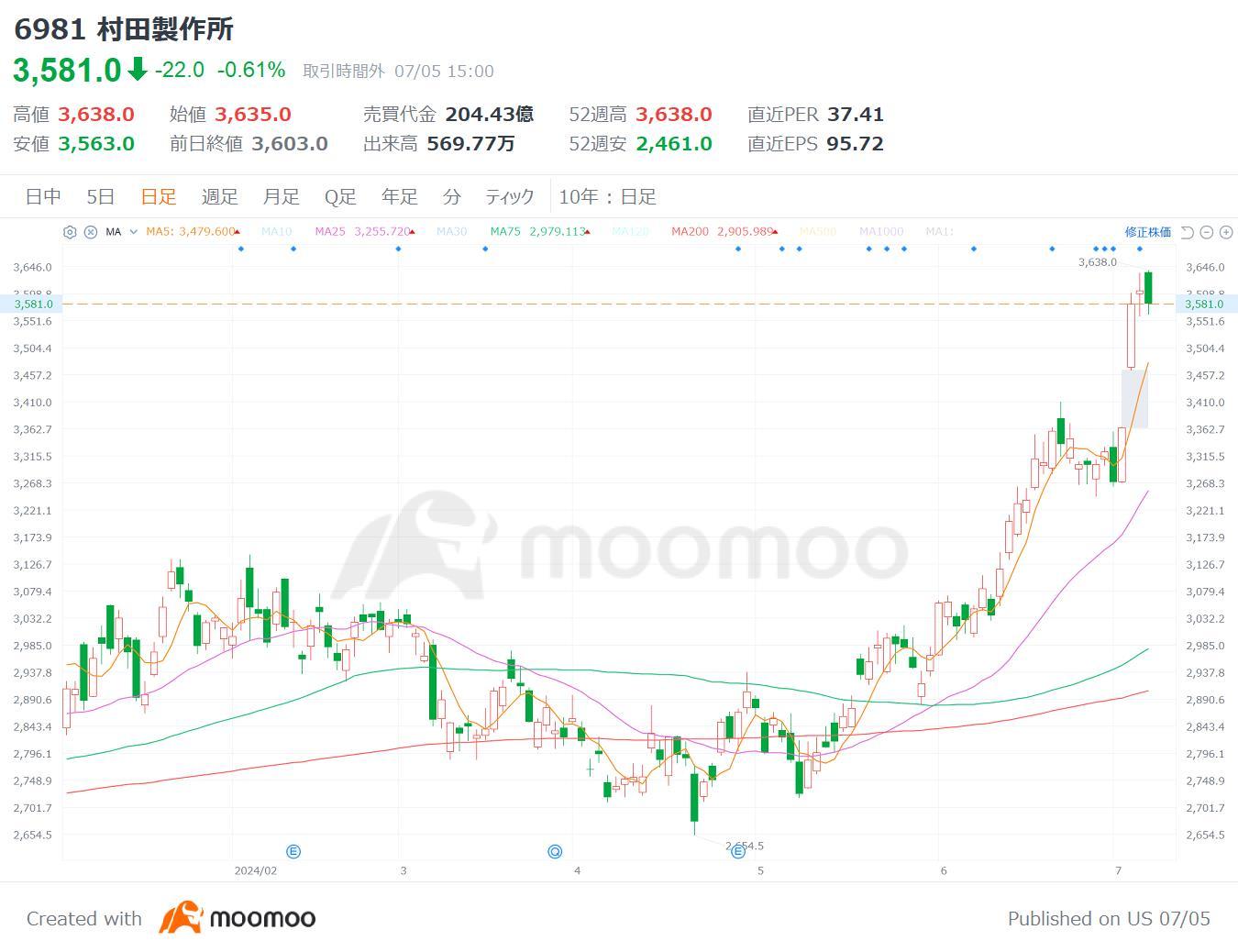The width and height of the screenshot is (1238, 952).
Task: Click the Q quarterly marker near April
Action: 555,851
